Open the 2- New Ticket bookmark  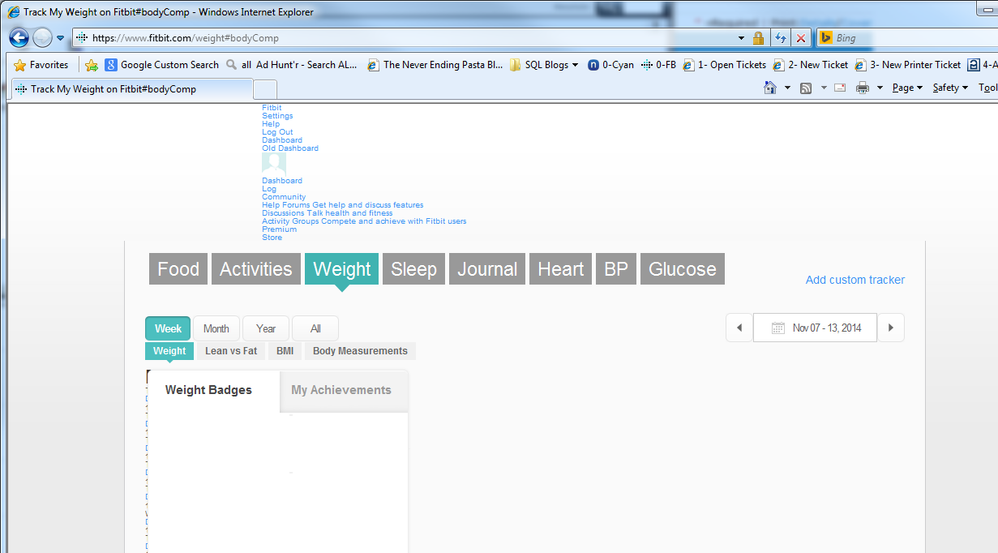(x=810, y=65)
